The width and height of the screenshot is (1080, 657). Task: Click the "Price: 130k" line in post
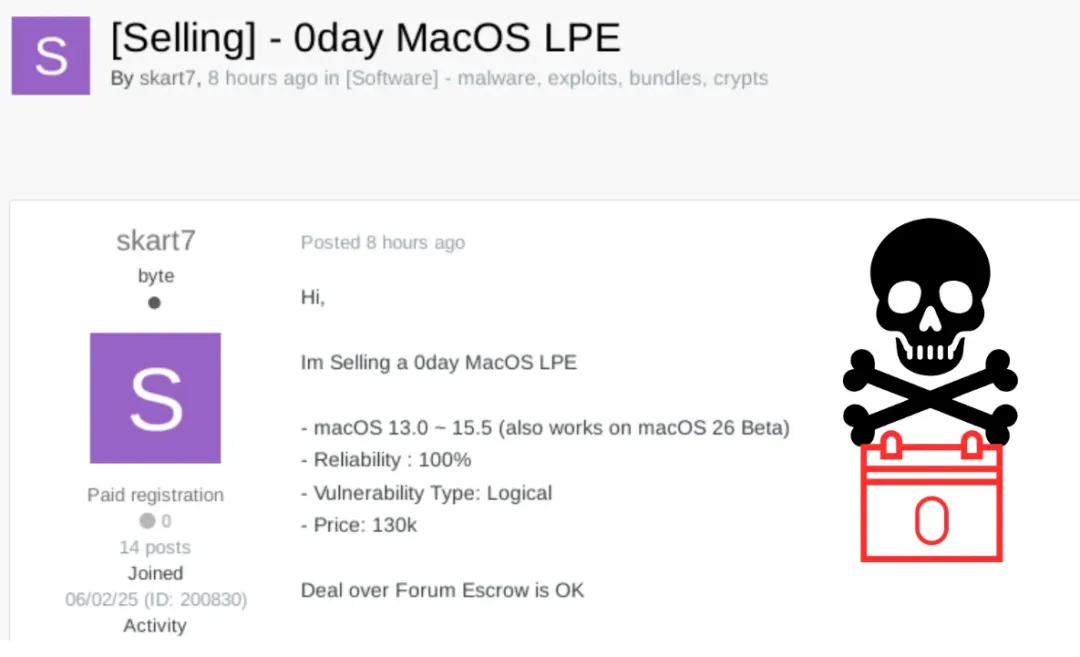point(359,524)
